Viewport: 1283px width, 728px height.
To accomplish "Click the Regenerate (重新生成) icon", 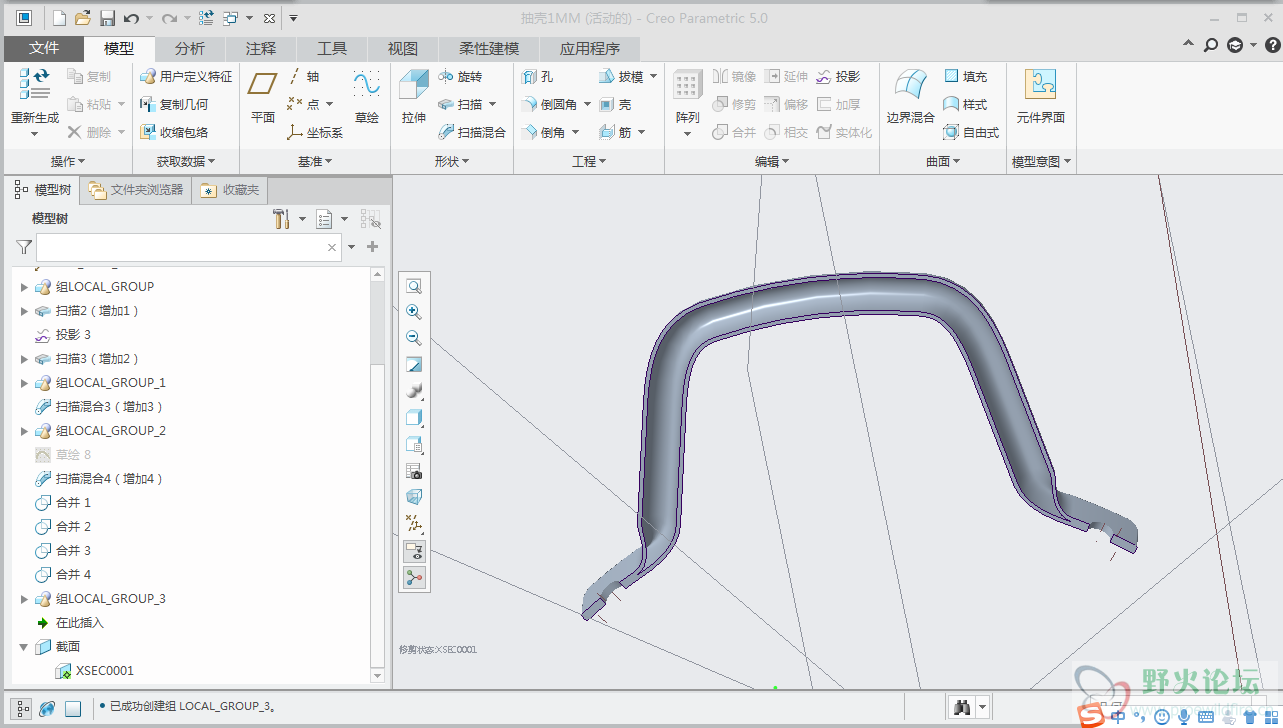I will pyautogui.click(x=34, y=84).
